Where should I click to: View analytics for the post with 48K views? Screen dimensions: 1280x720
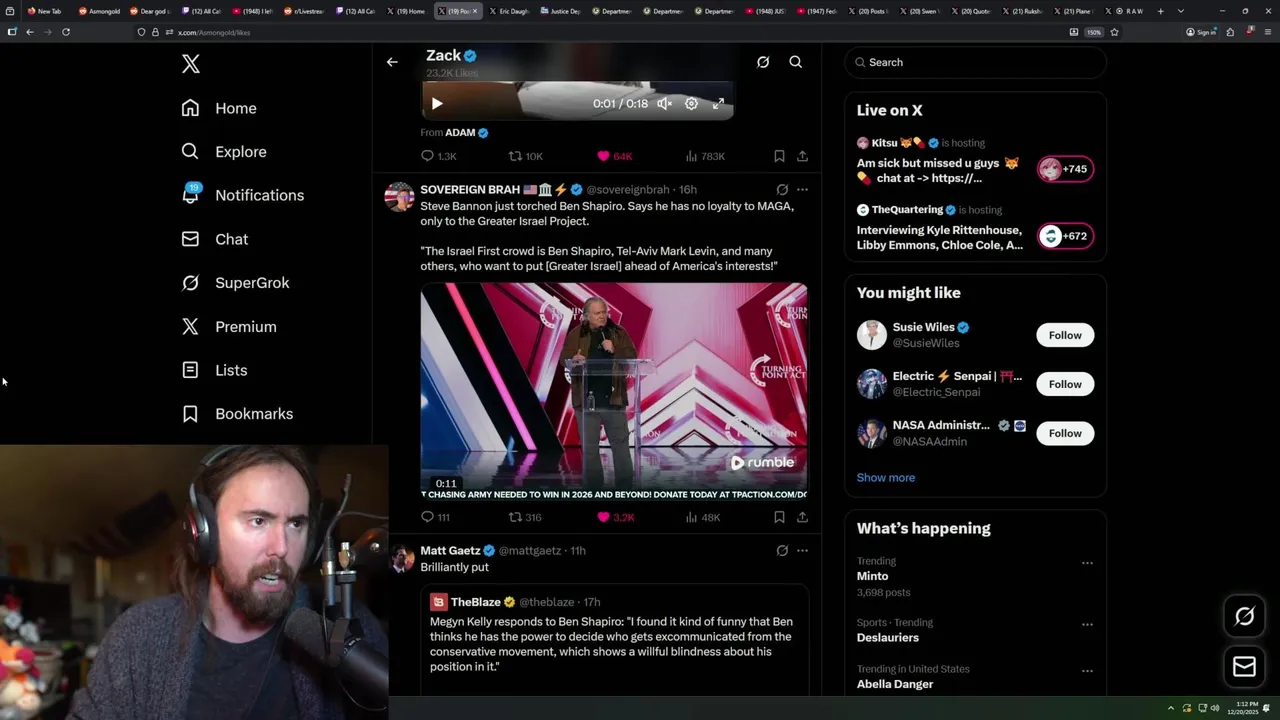pos(703,517)
